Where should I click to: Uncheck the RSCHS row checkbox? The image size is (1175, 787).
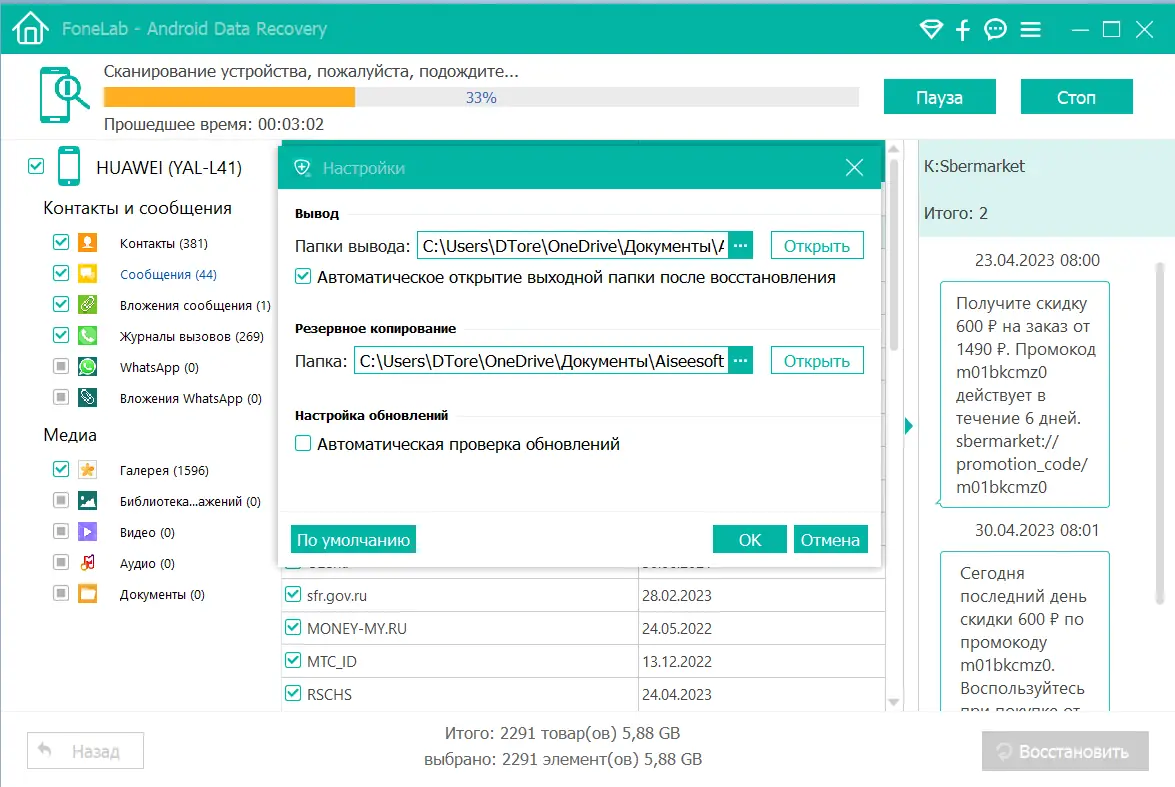click(293, 693)
